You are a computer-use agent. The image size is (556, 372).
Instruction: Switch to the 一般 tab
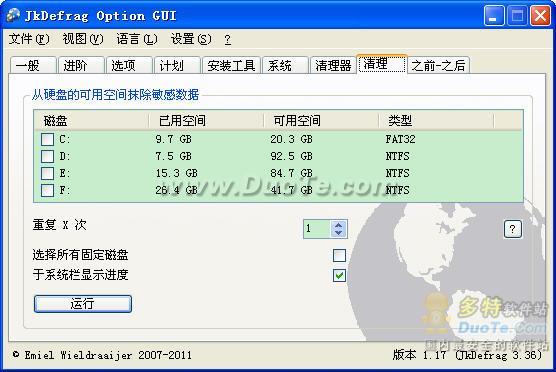click(x=33, y=65)
